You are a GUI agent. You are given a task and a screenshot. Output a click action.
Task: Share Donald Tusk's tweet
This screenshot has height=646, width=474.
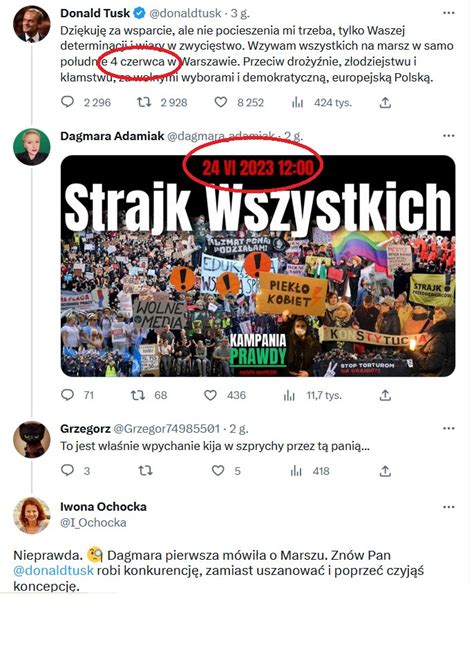pyautogui.click(x=385, y=102)
